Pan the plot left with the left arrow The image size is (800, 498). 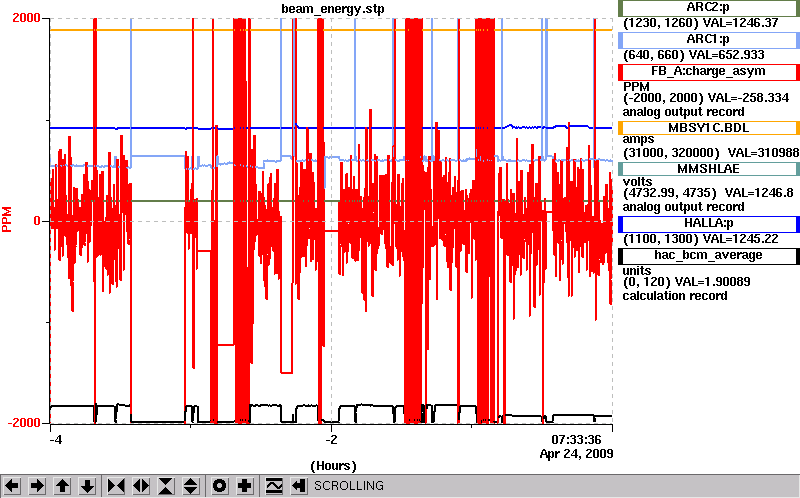[12, 486]
